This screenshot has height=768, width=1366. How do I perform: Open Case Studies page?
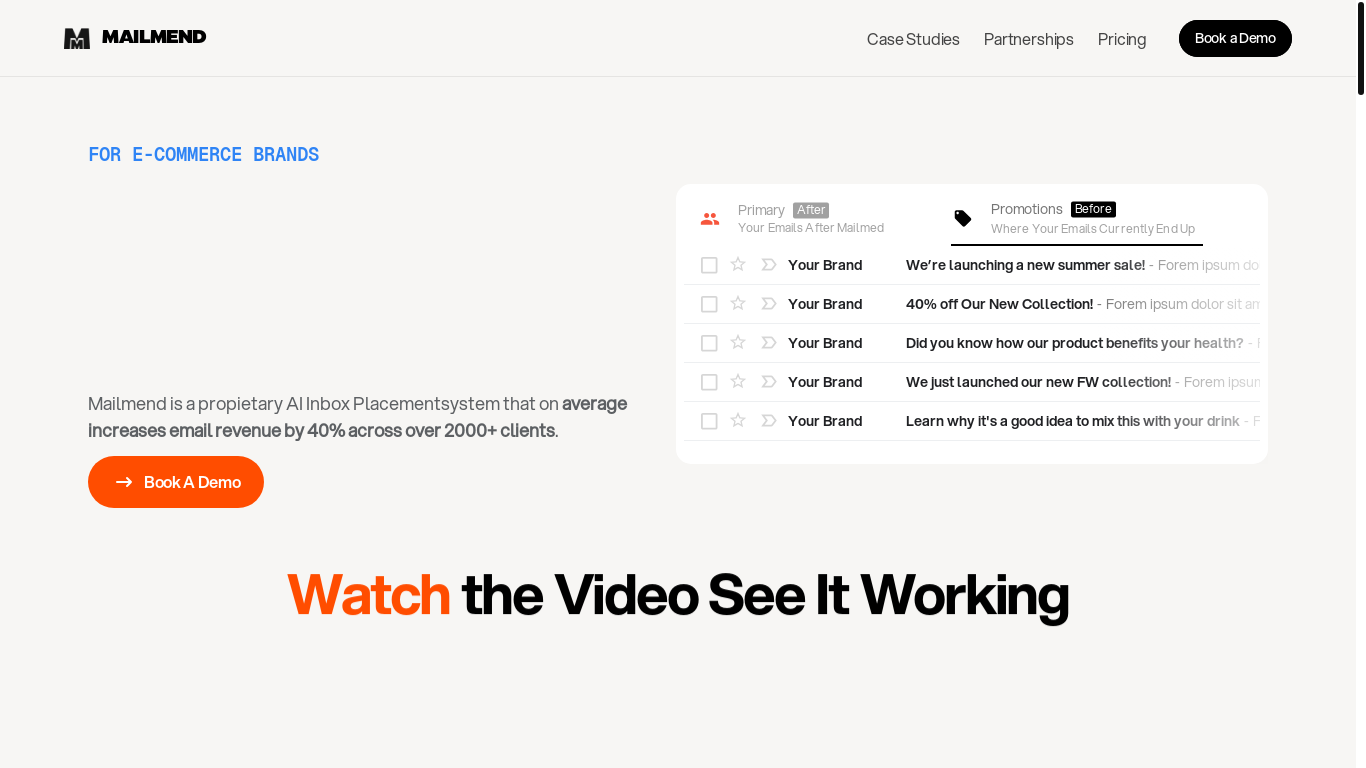[913, 39]
